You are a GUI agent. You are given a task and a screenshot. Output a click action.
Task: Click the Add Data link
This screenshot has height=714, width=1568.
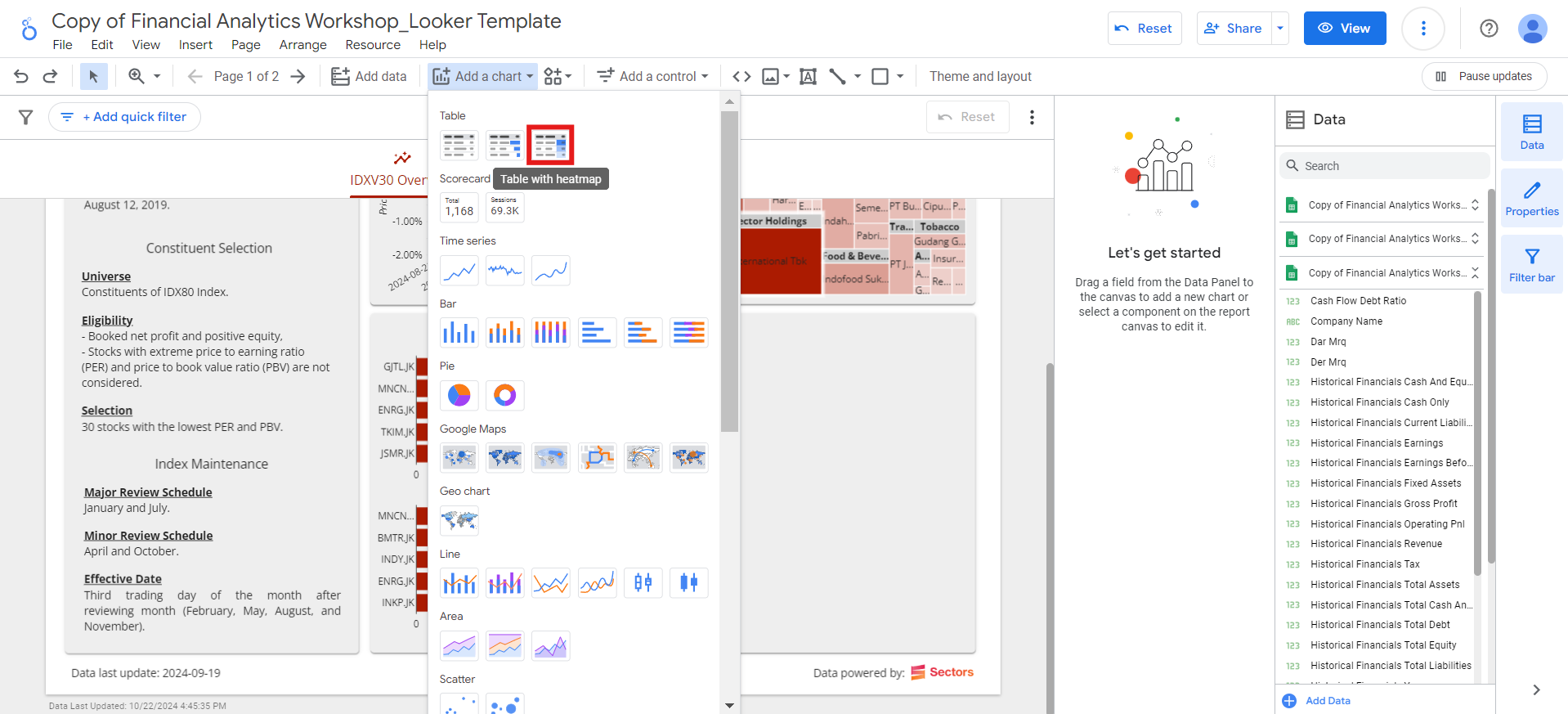(x=1316, y=701)
